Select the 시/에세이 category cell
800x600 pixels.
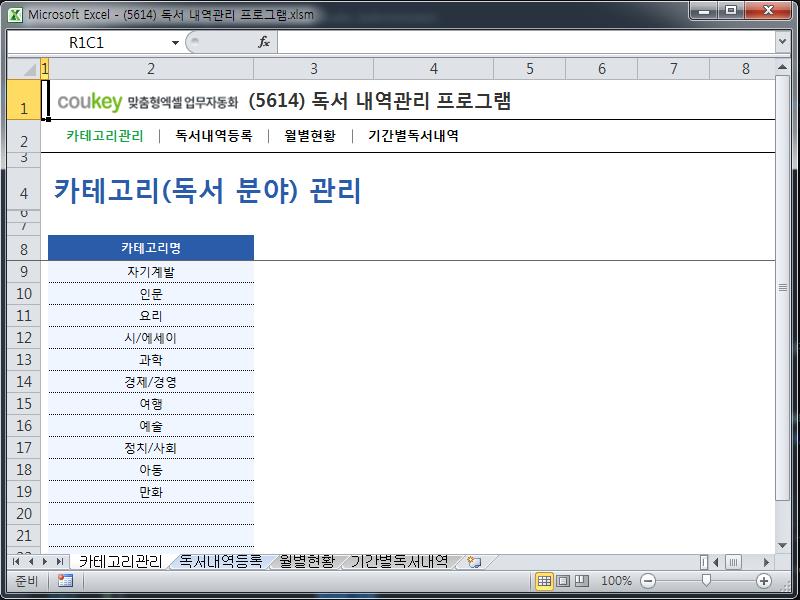(x=151, y=338)
